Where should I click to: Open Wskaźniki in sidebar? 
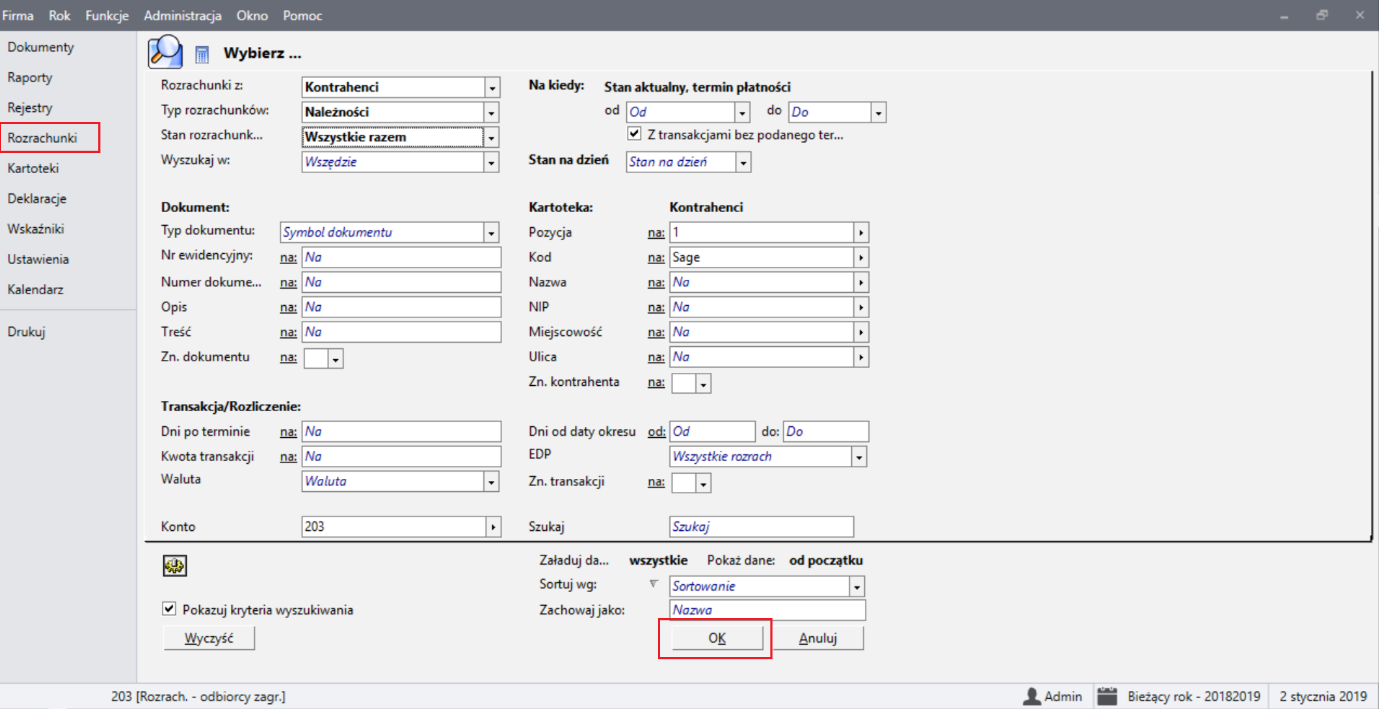[36, 228]
